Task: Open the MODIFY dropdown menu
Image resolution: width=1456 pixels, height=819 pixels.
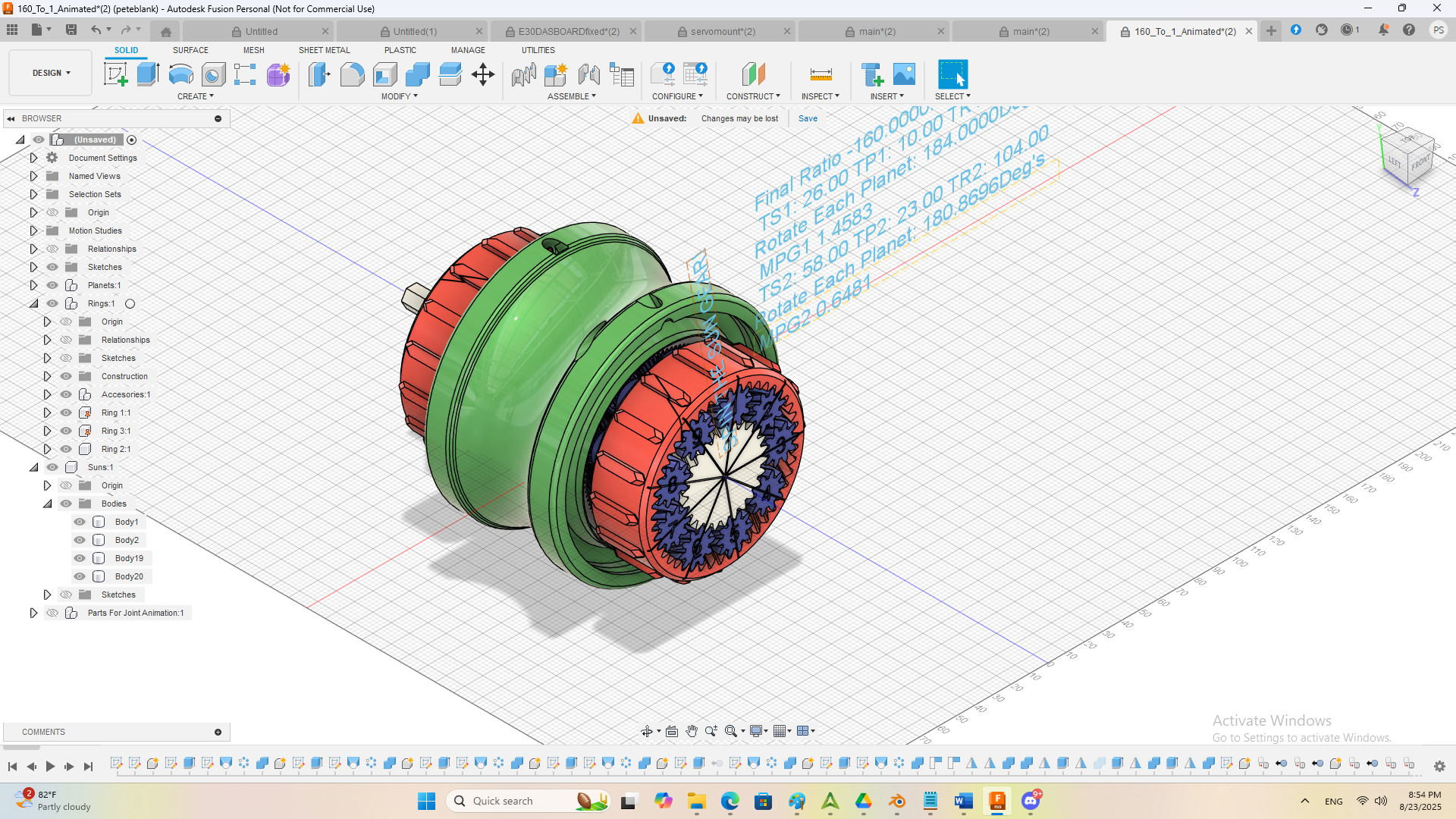Action: 399,96
